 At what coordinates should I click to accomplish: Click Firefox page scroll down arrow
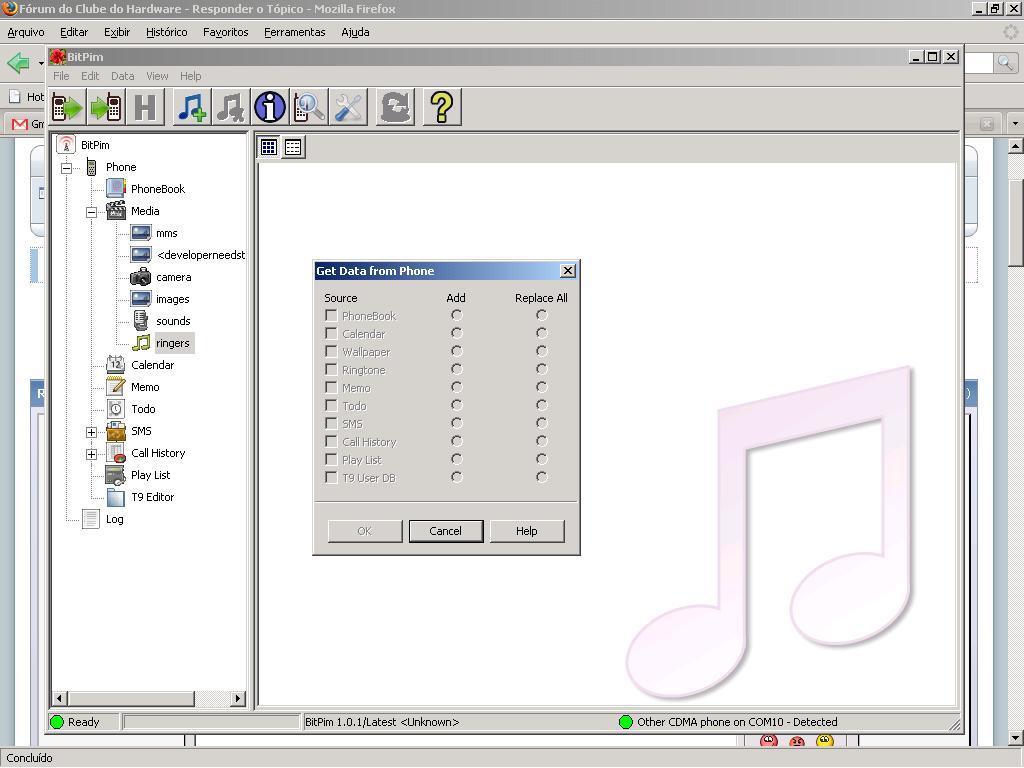pos(1015,739)
